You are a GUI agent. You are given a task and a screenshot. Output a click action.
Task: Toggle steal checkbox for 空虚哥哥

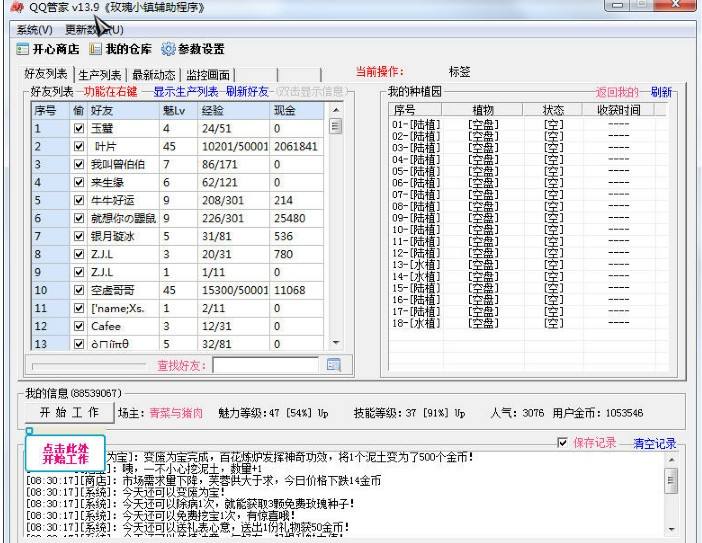pos(79,290)
